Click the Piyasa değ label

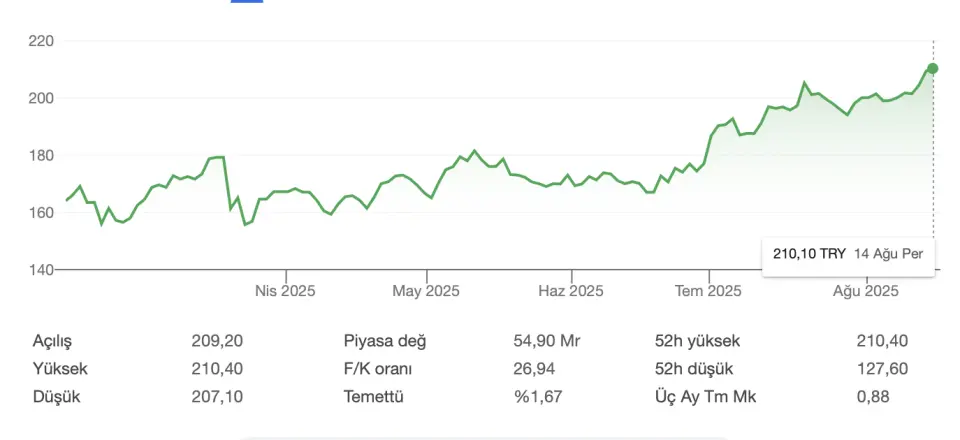385,341
